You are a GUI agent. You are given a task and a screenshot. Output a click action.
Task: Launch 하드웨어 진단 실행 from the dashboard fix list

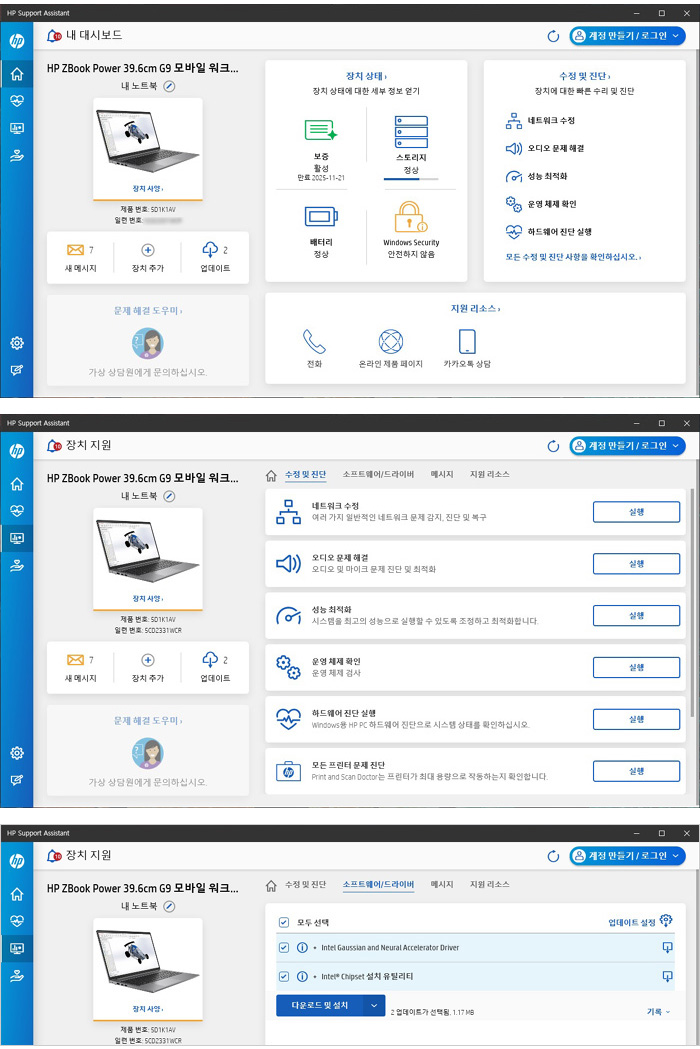tap(549, 232)
